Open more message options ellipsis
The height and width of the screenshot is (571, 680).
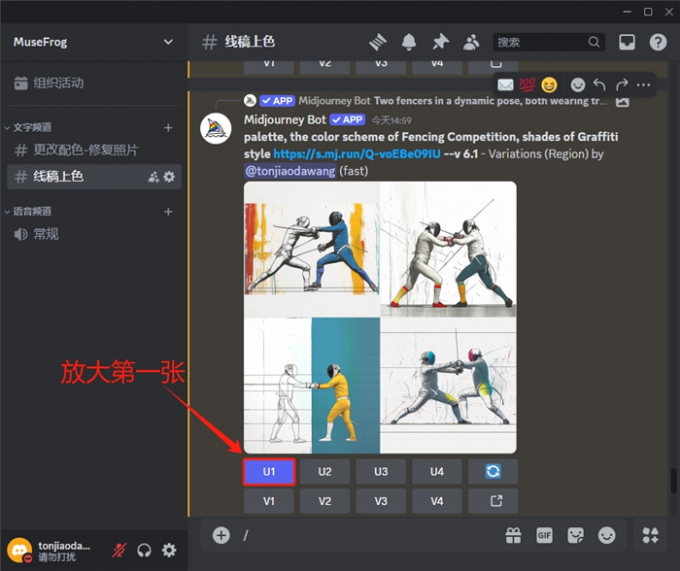point(643,85)
